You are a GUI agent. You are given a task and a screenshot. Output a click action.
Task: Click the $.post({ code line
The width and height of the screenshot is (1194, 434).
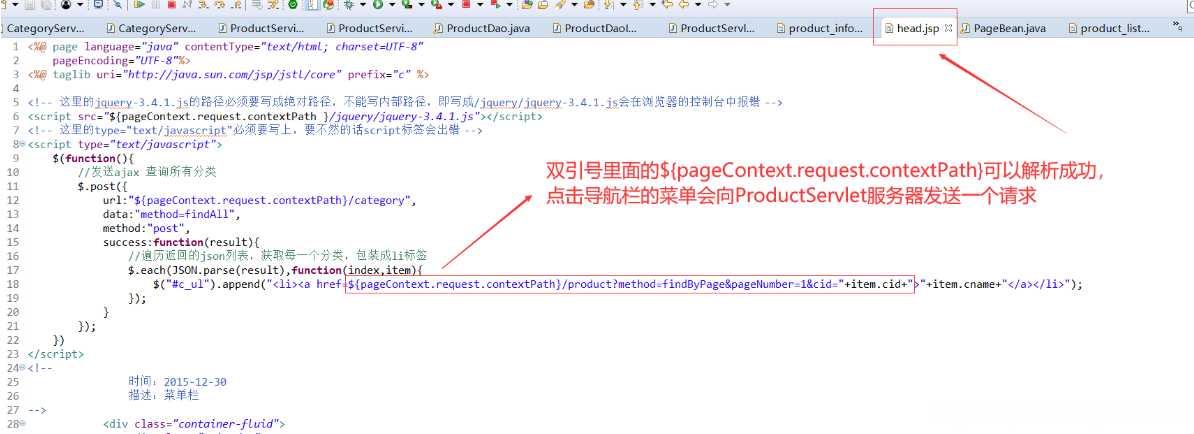tap(103, 186)
